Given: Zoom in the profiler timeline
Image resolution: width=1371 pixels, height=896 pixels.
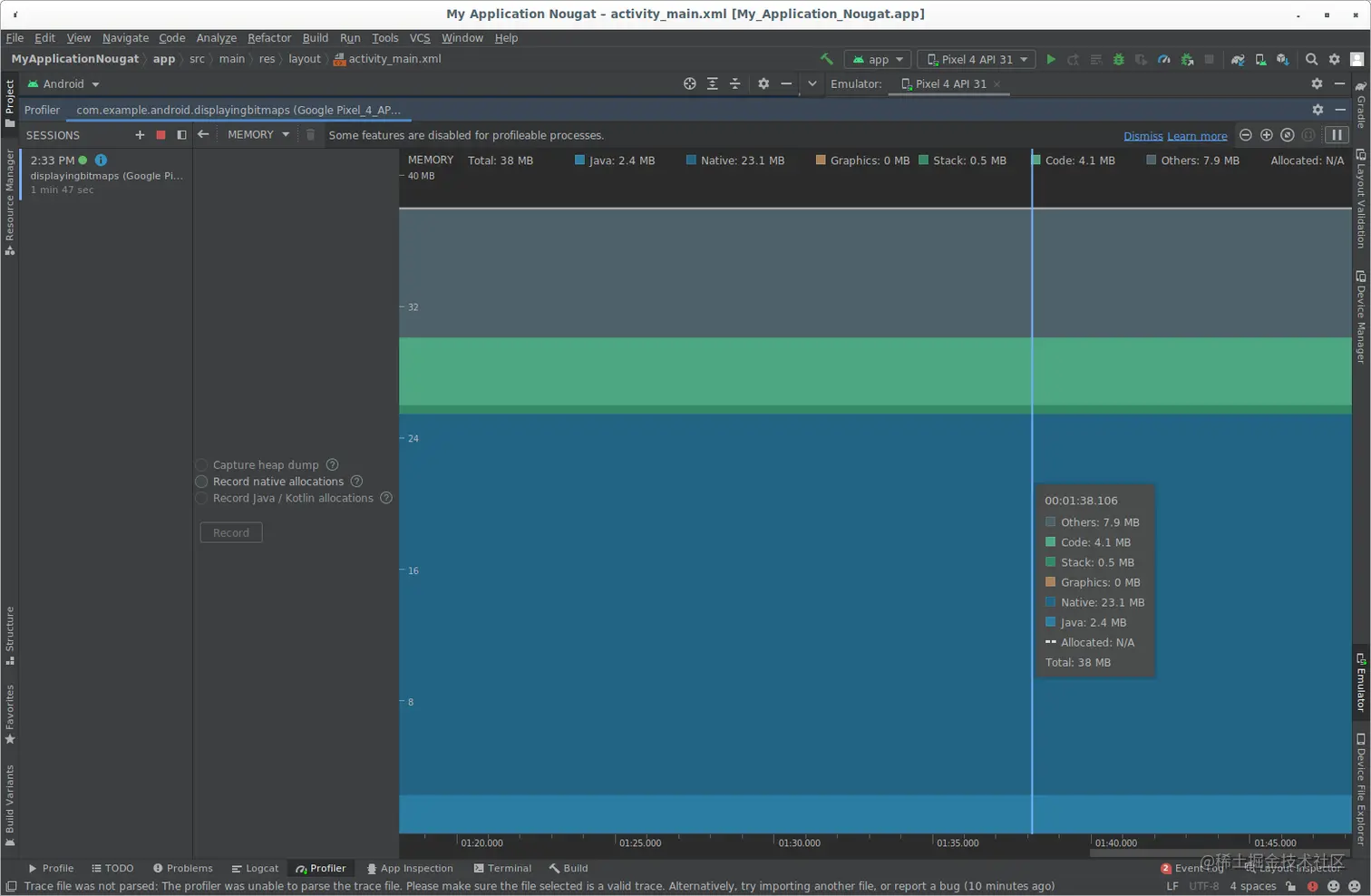Looking at the screenshot, I should click(1267, 135).
